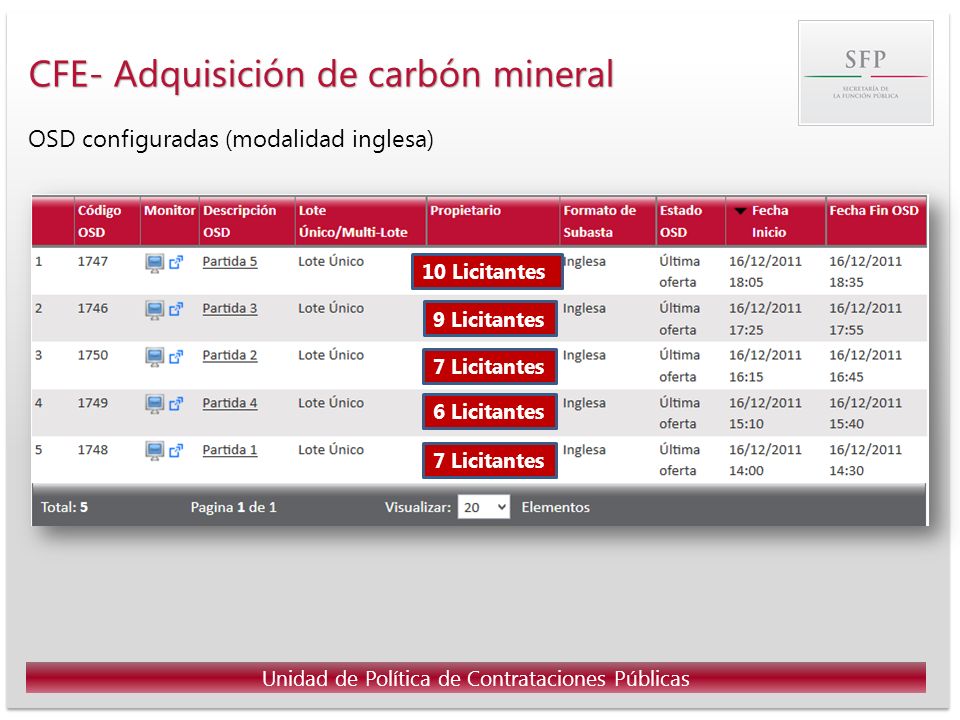960x720 pixels.
Task: Click the 6 Licitantes label
Action: point(490,411)
